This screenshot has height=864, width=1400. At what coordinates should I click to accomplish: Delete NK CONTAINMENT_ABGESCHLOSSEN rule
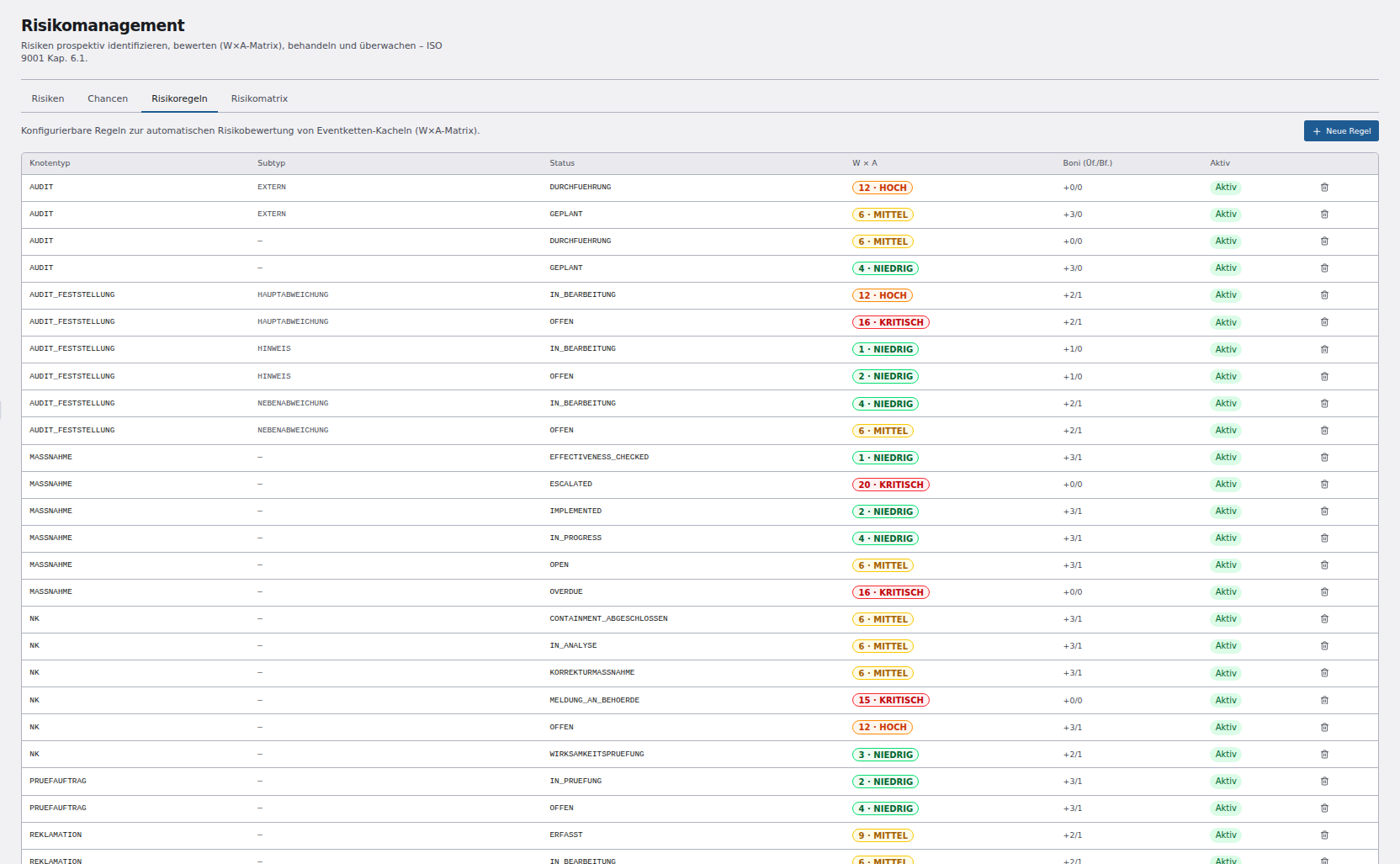1324,619
